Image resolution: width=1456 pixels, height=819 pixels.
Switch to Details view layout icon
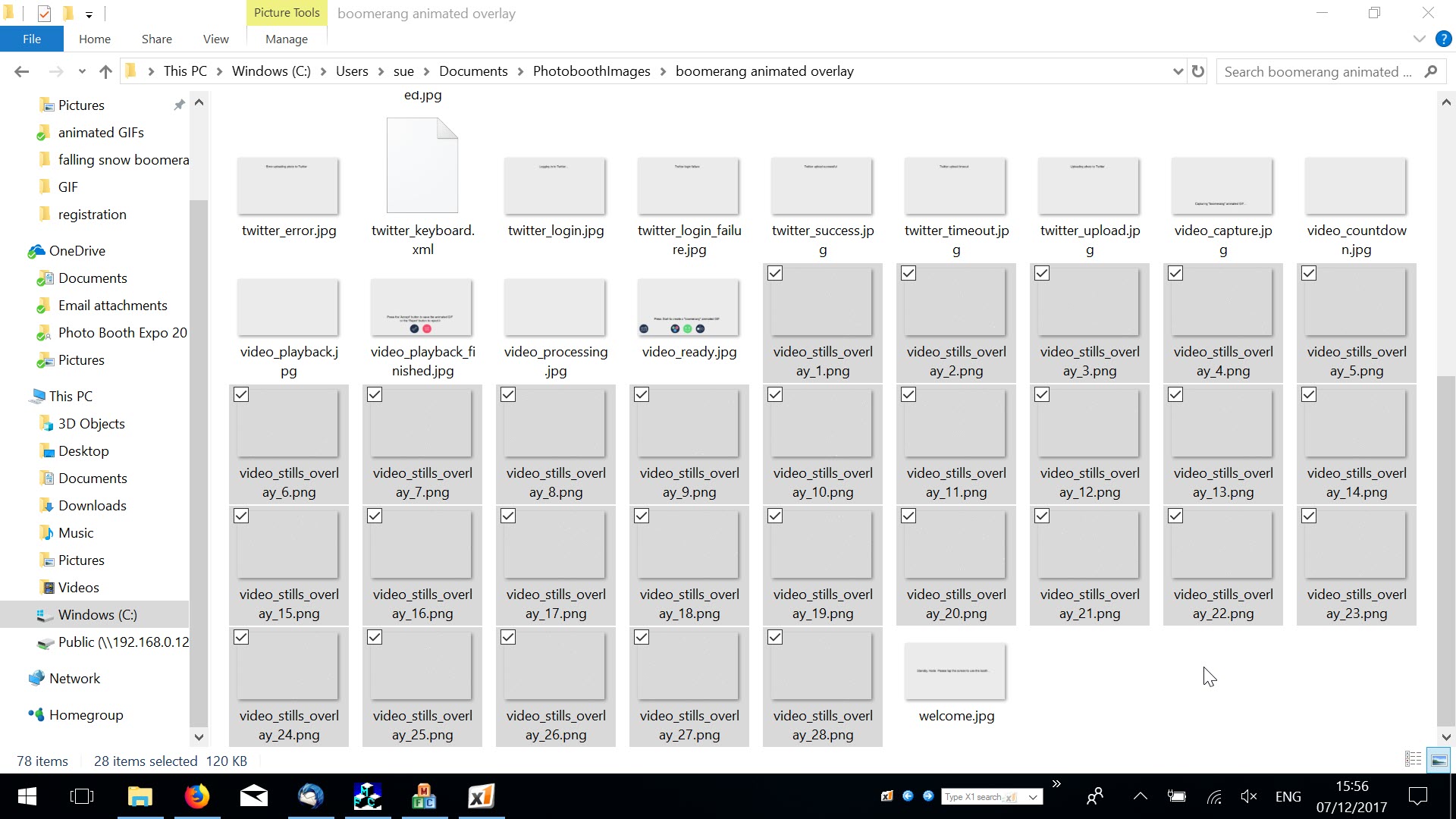[x=1413, y=759]
